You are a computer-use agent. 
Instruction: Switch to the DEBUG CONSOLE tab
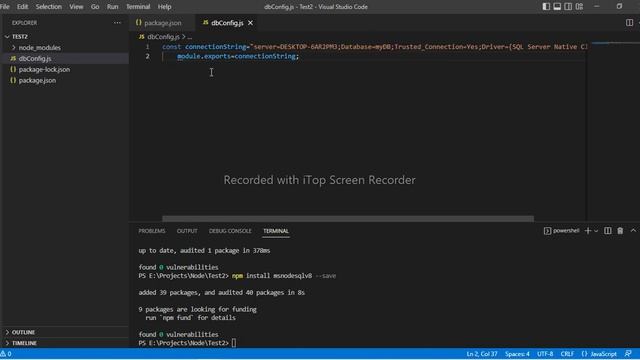pos(230,231)
